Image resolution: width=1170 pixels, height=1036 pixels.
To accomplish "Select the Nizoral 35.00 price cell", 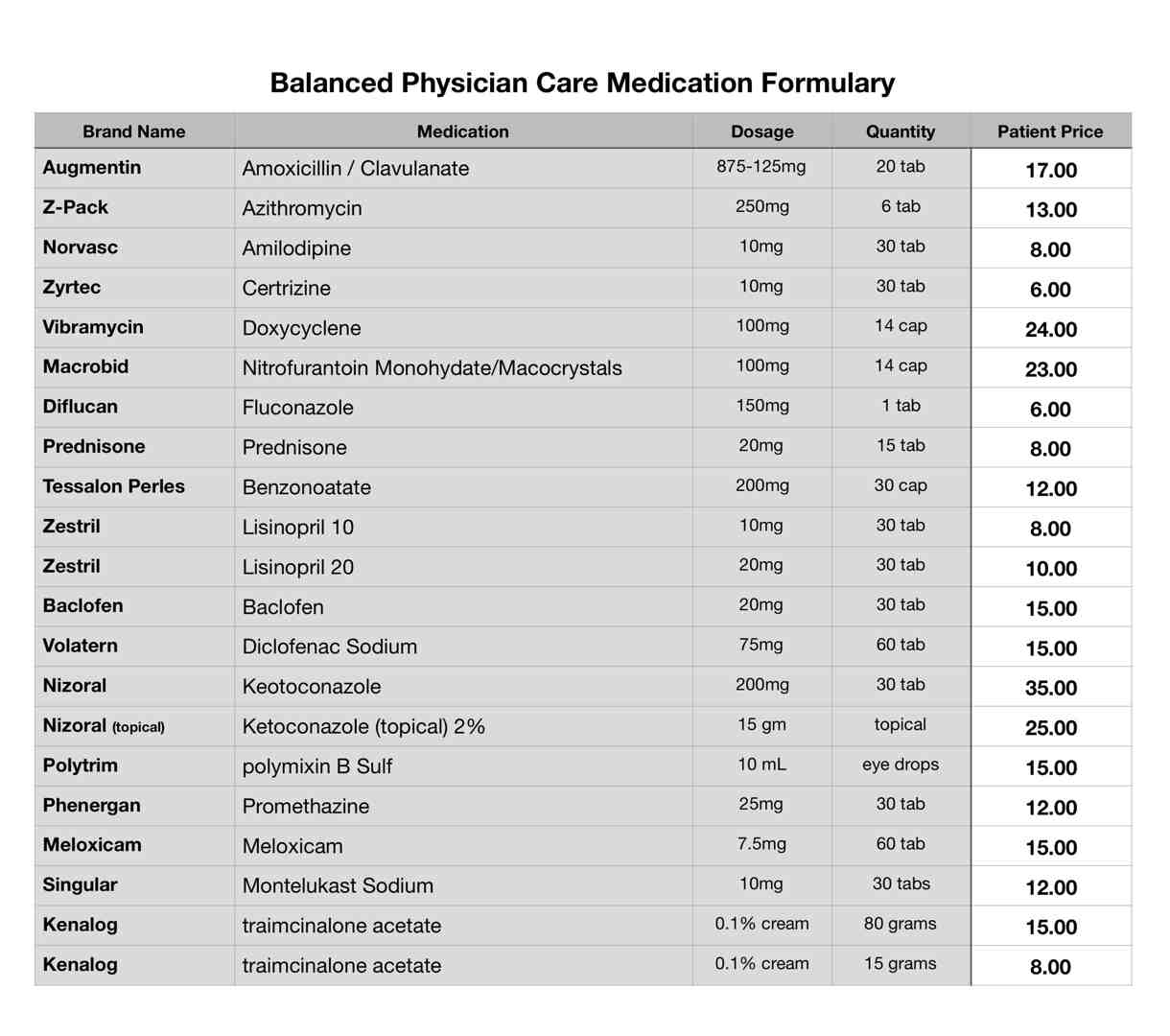I will tap(1051, 687).
